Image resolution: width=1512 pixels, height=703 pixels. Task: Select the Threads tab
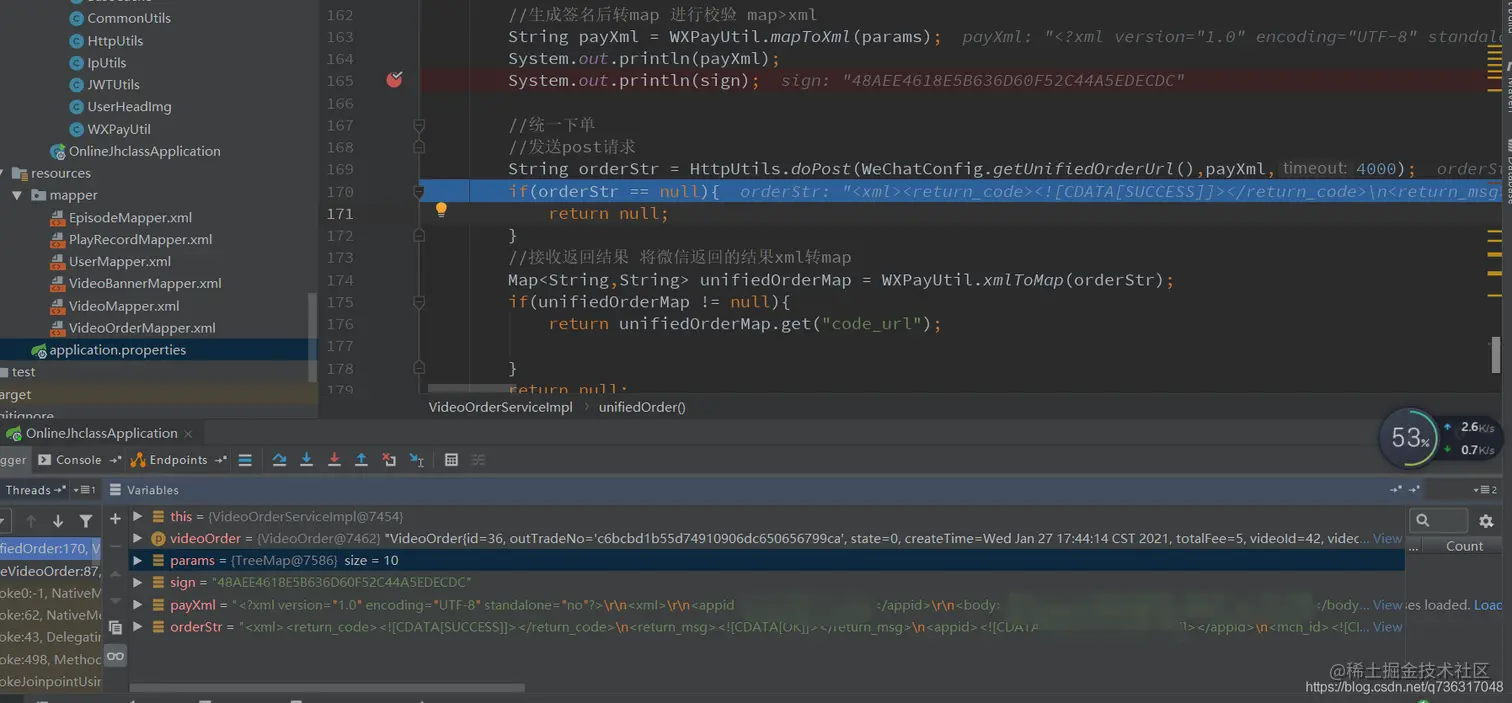(x=28, y=490)
